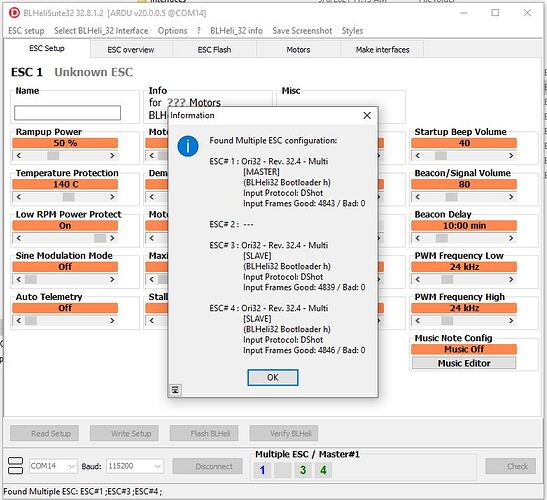Open the ESC setup menu

tap(26, 31)
